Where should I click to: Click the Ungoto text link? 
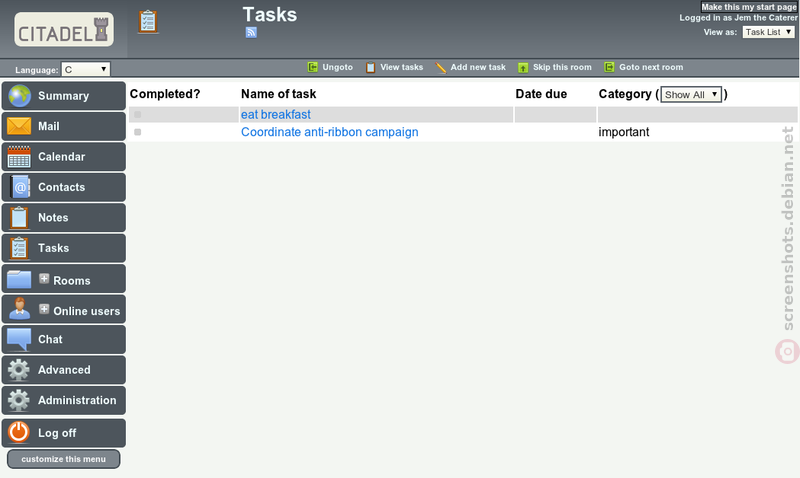(337, 67)
